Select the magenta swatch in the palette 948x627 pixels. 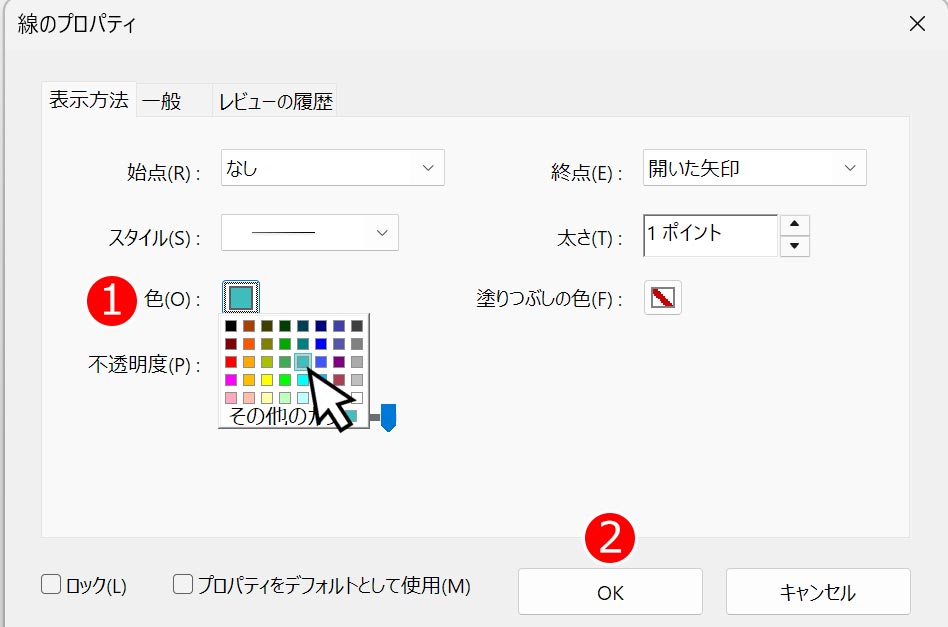[x=229, y=379]
